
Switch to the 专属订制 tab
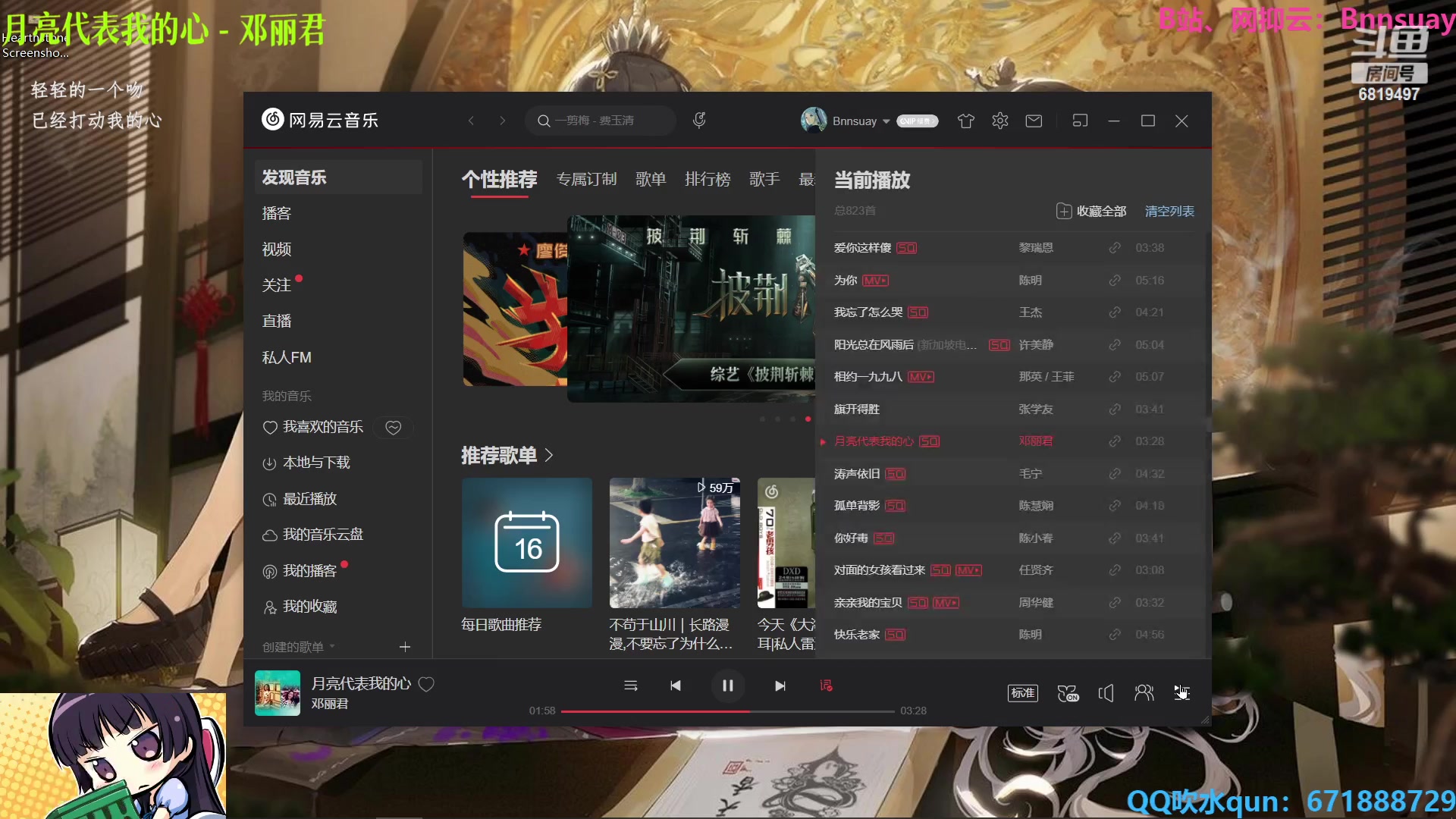click(x=586, y=180)
